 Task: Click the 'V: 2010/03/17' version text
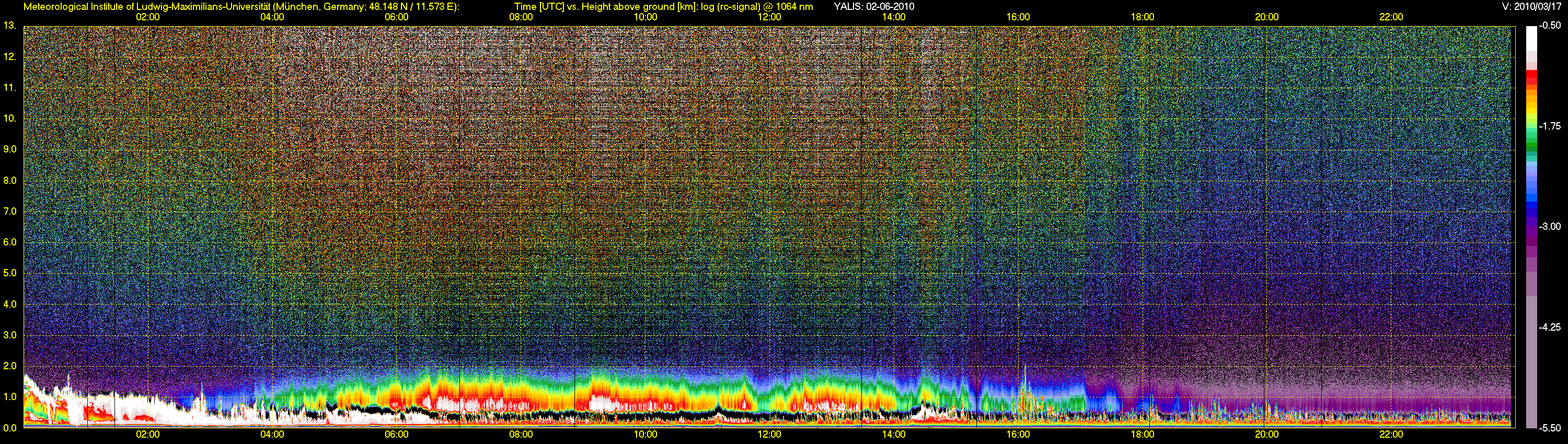(x=1531, y=7)
